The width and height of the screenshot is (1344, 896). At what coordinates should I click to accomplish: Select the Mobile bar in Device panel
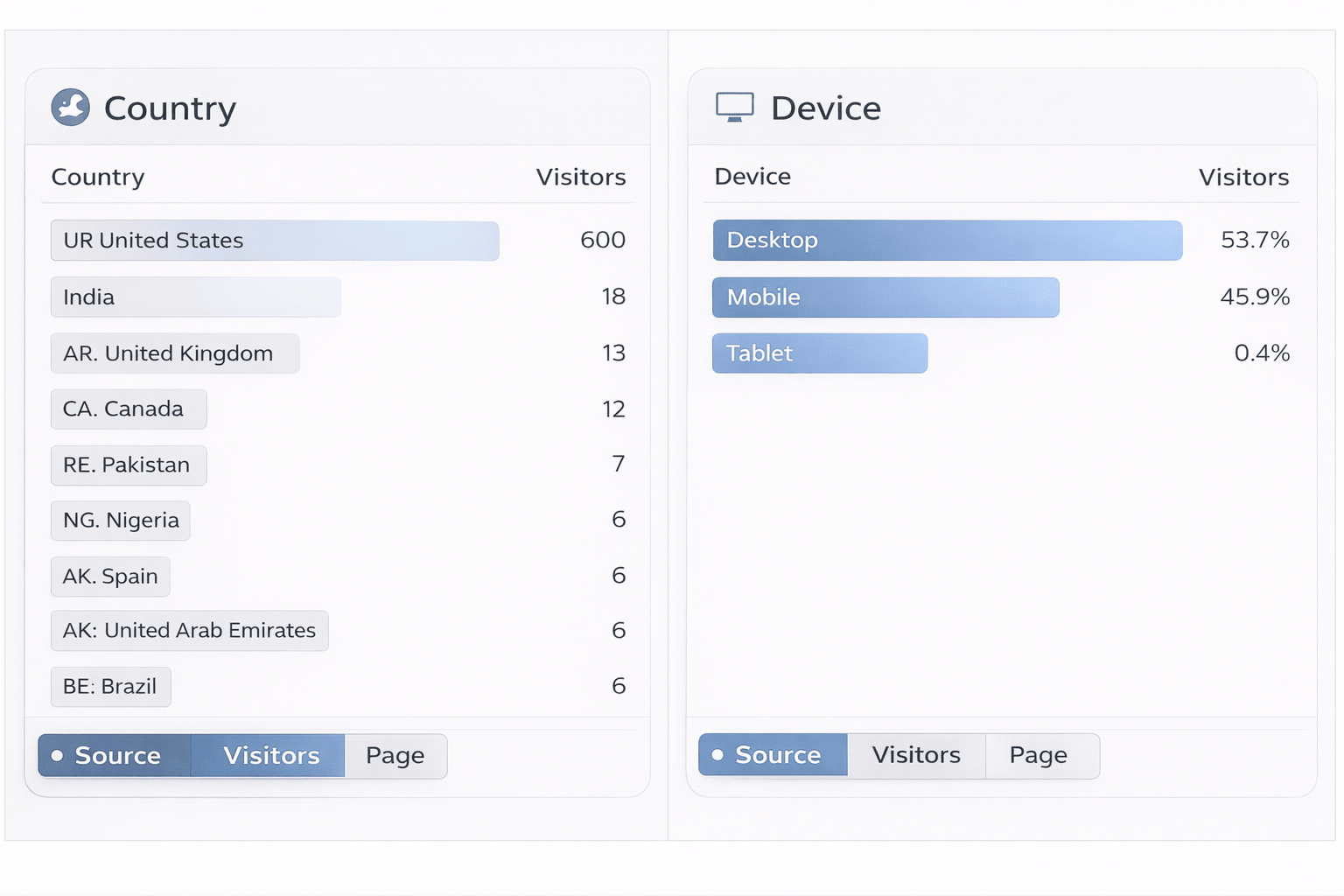(x=885, y=297)
